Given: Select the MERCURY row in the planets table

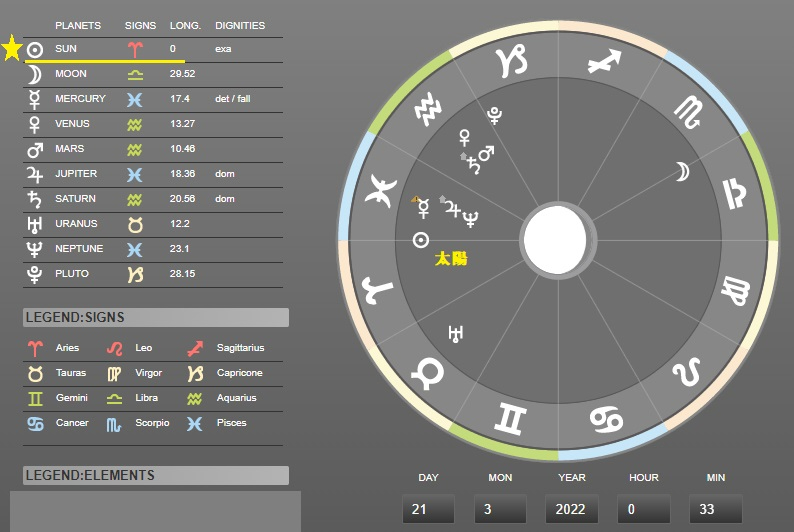Looking at the screenshot, I should click(153, 100).
